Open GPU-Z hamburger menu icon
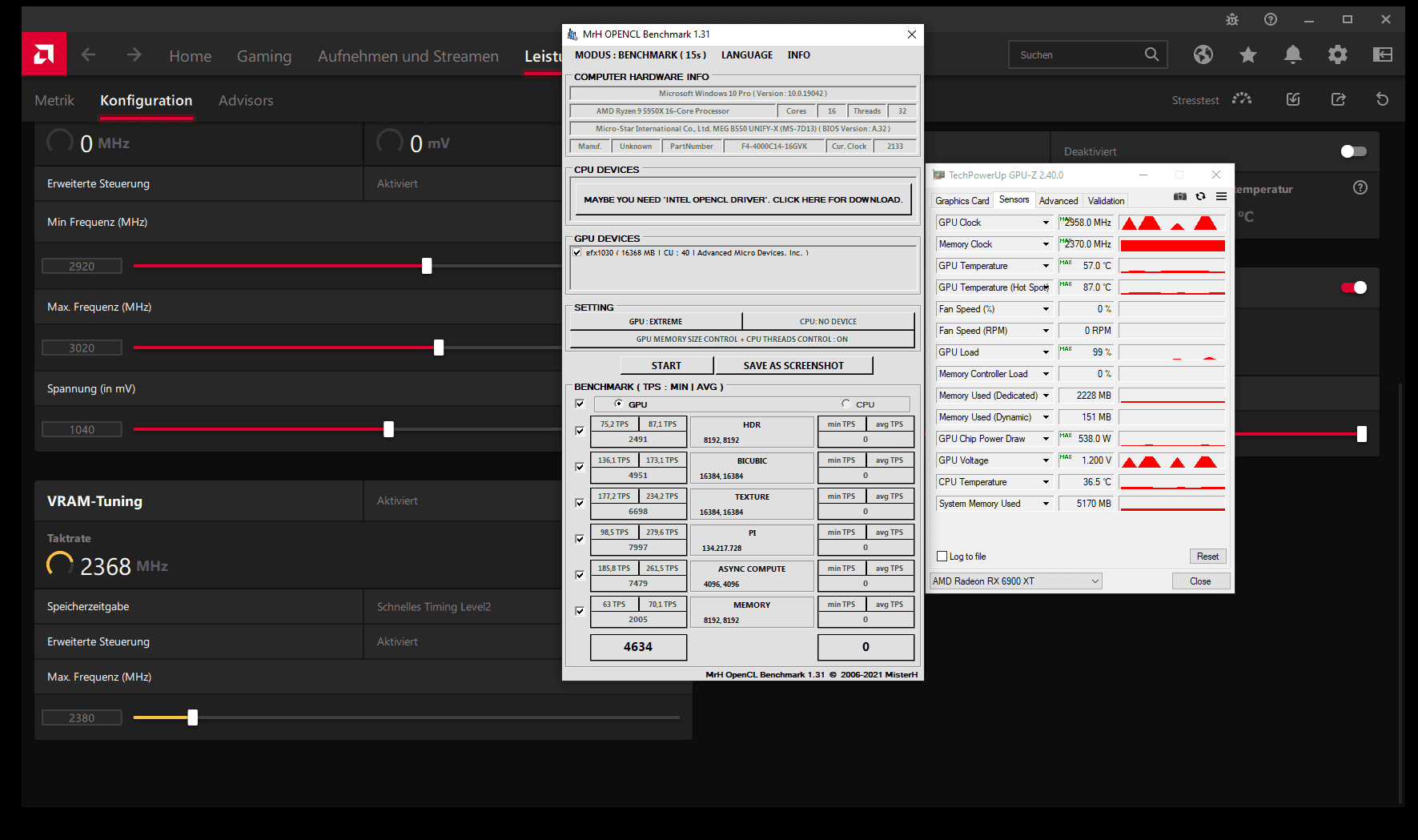Image resolution: width=1418 pixels, height=840 pixels. tap(1221, 196)
